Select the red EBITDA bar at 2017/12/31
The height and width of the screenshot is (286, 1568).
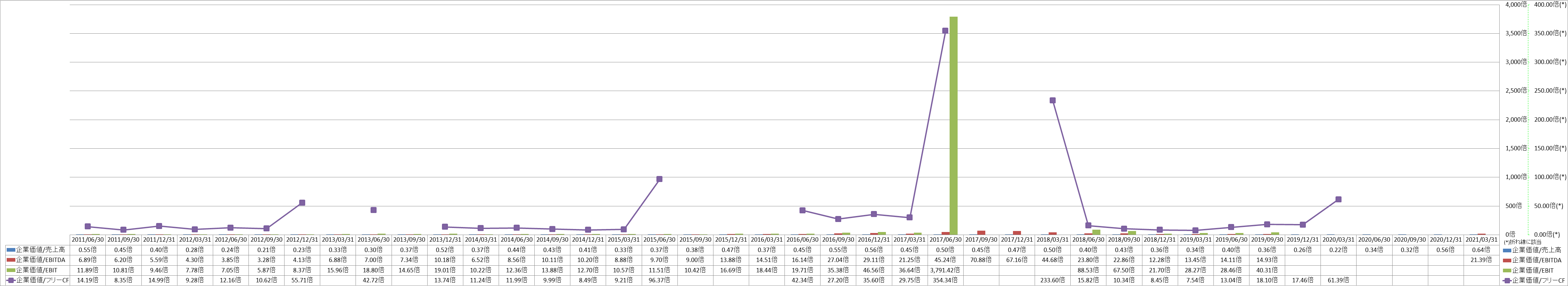[1017, 232]
